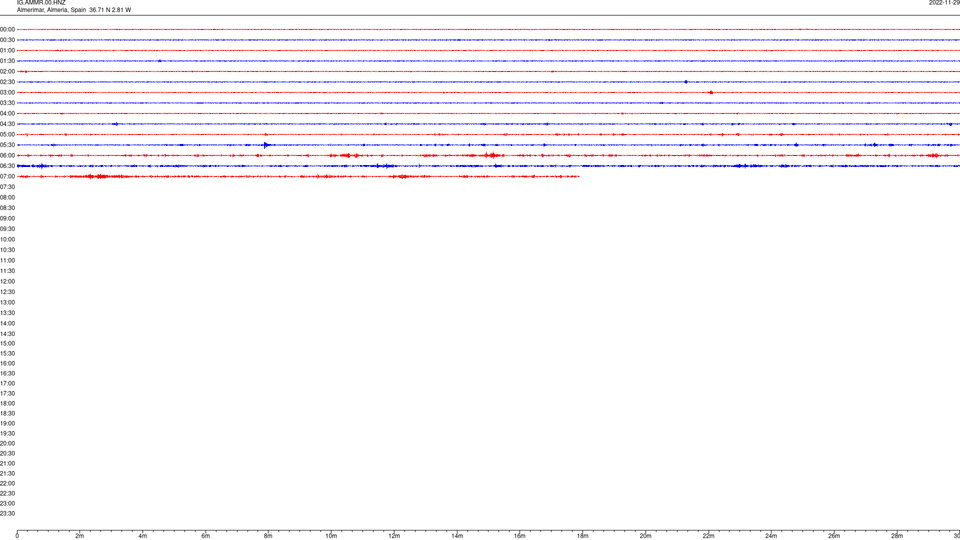This screenshot has width=960, height=540.
Task: Click the 16m tick label on bottom axis
Action: pyautogui.click(x=520, y=536)
